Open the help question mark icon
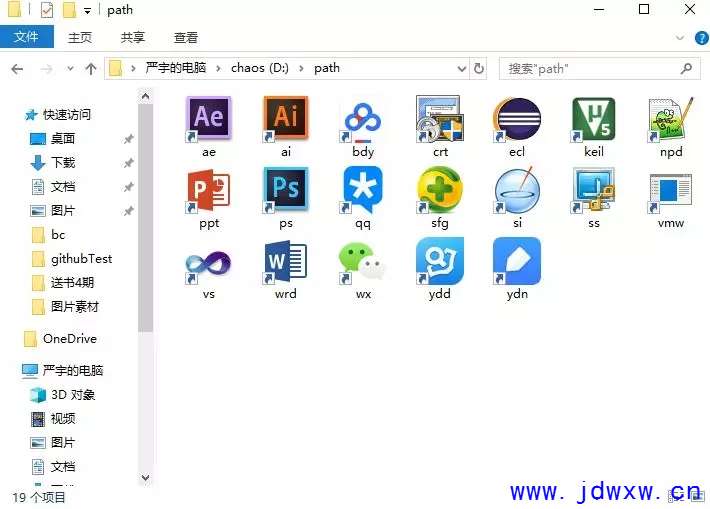 (x=701, y=38)
